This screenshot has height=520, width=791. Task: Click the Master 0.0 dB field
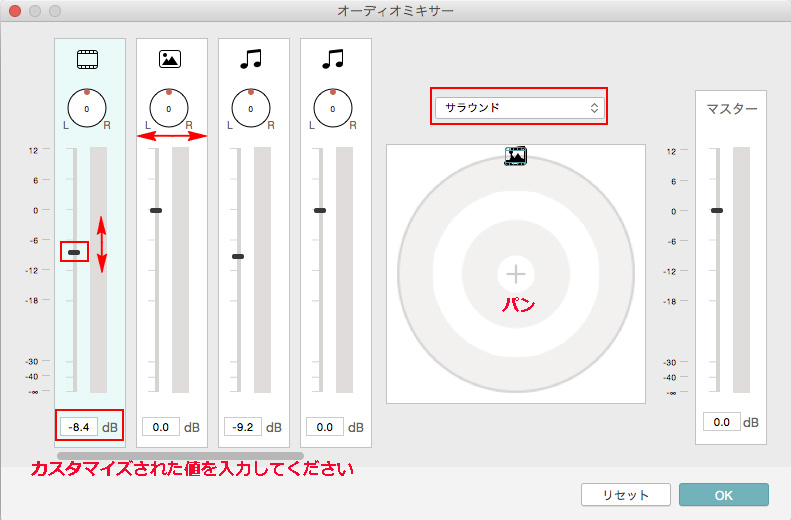[722, 422]
